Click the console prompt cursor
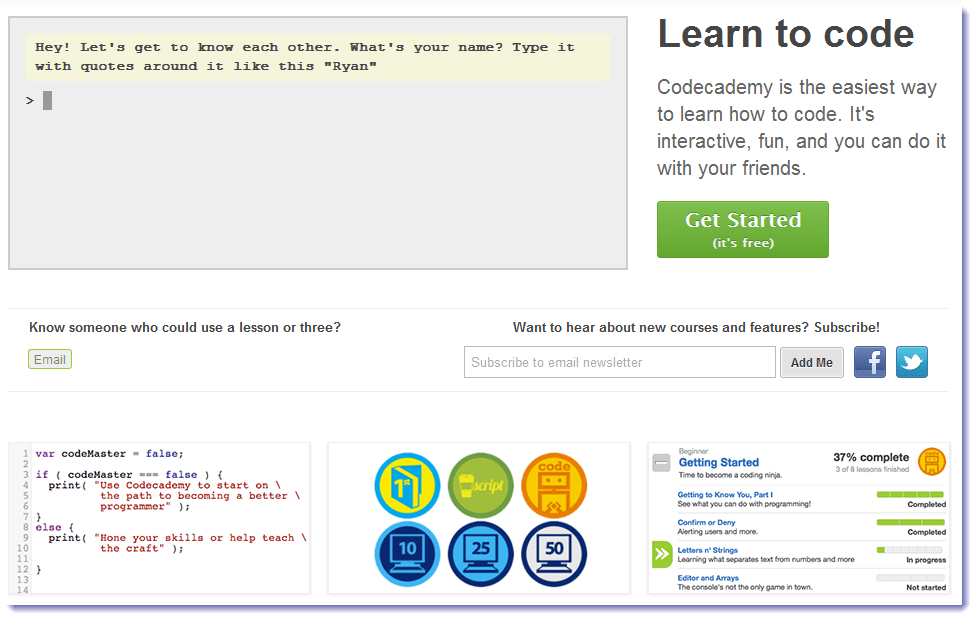Image resolution: width=977 pixels, height=620 pixels. [47, 100]
